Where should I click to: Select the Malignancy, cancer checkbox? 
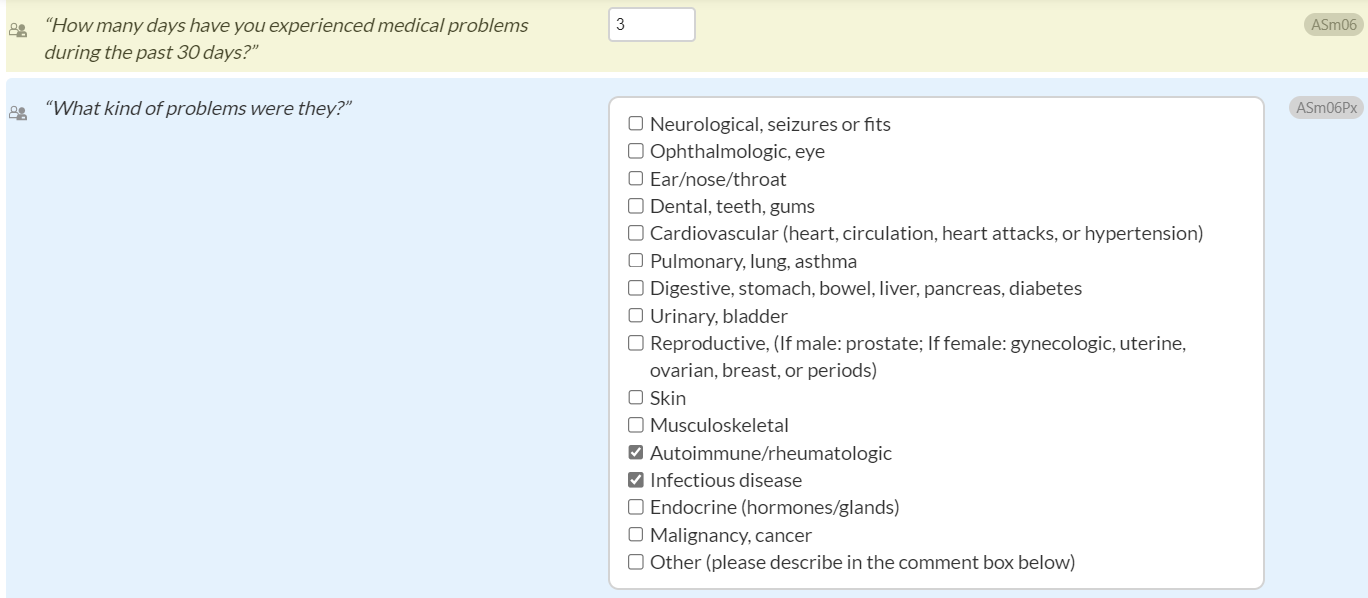pyautogui.click(x=636, y=535)
